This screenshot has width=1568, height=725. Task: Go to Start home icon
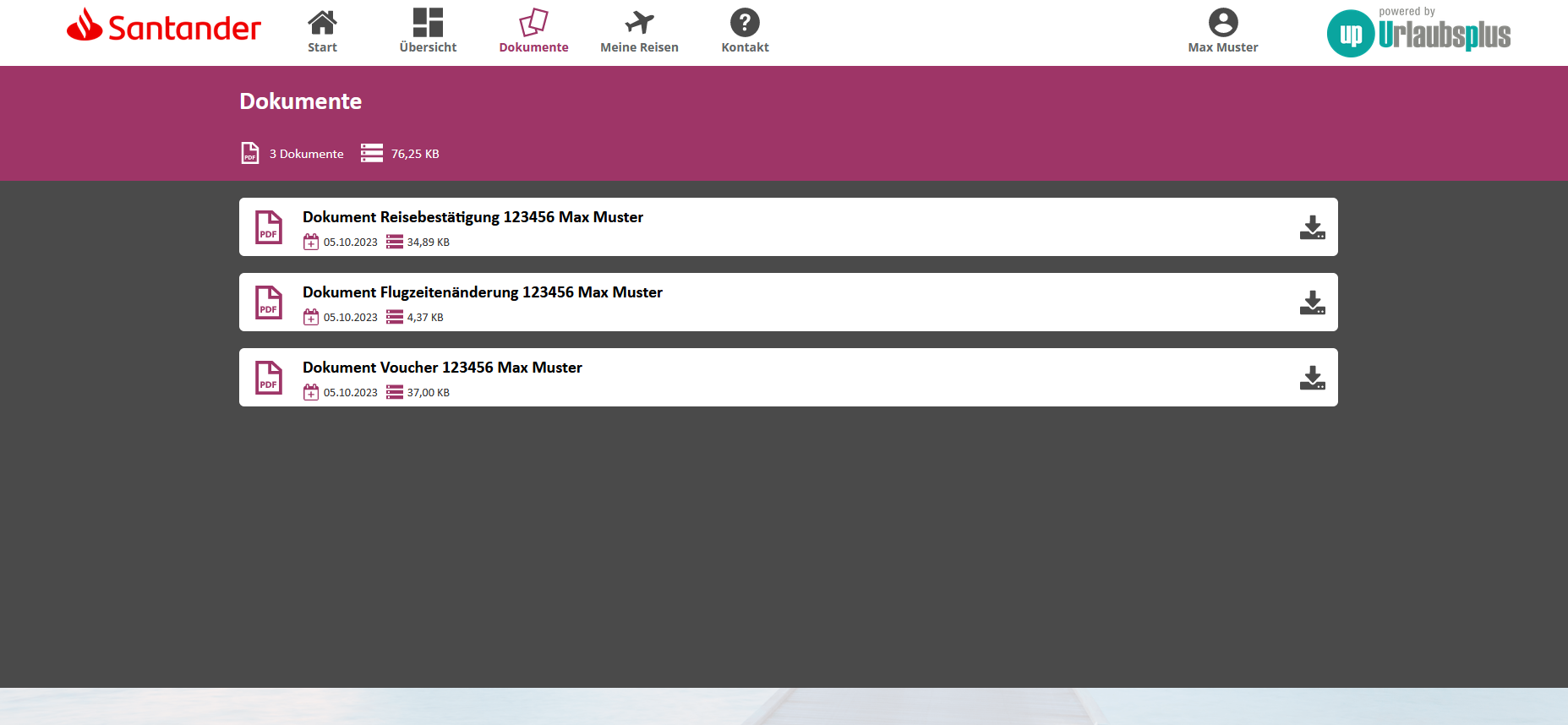(322, 23)
